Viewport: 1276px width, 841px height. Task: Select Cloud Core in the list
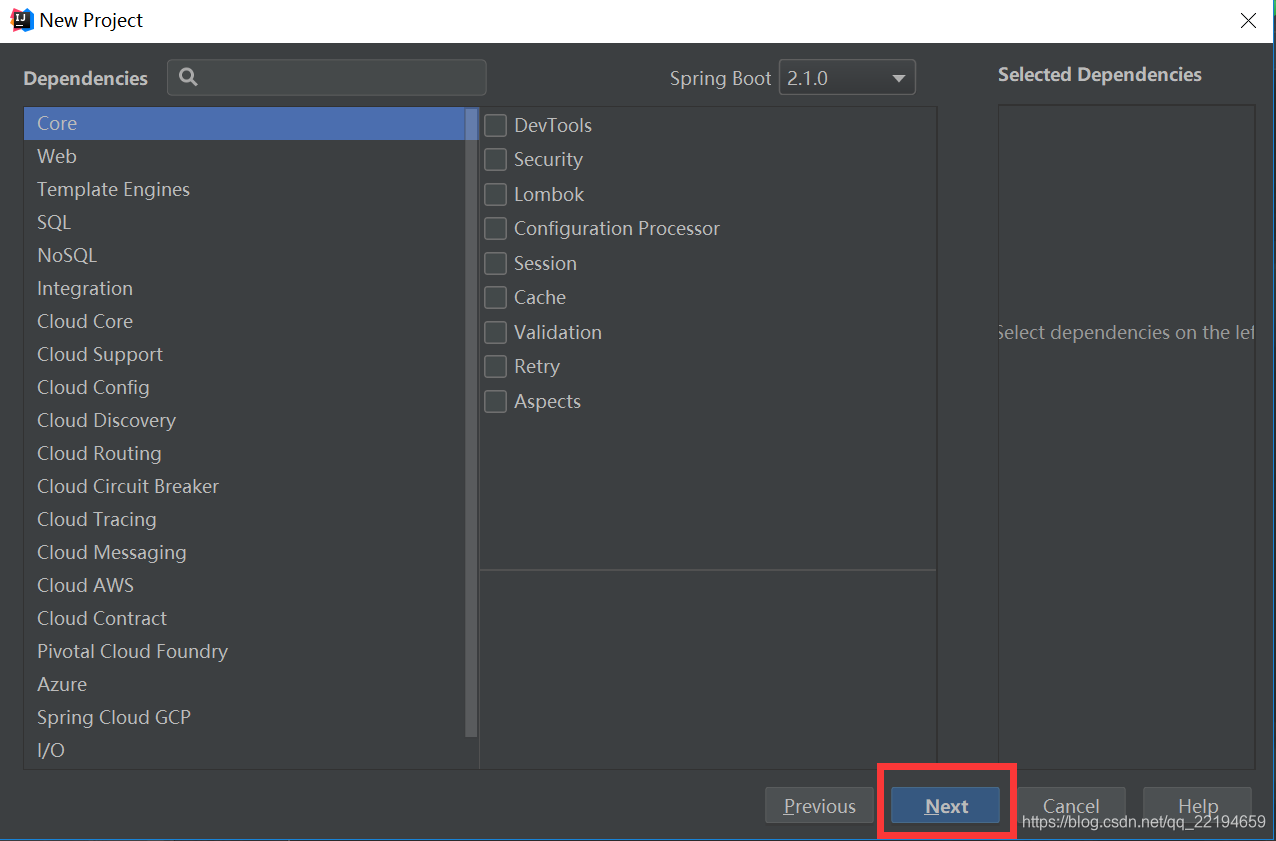(x=245, y=321)
